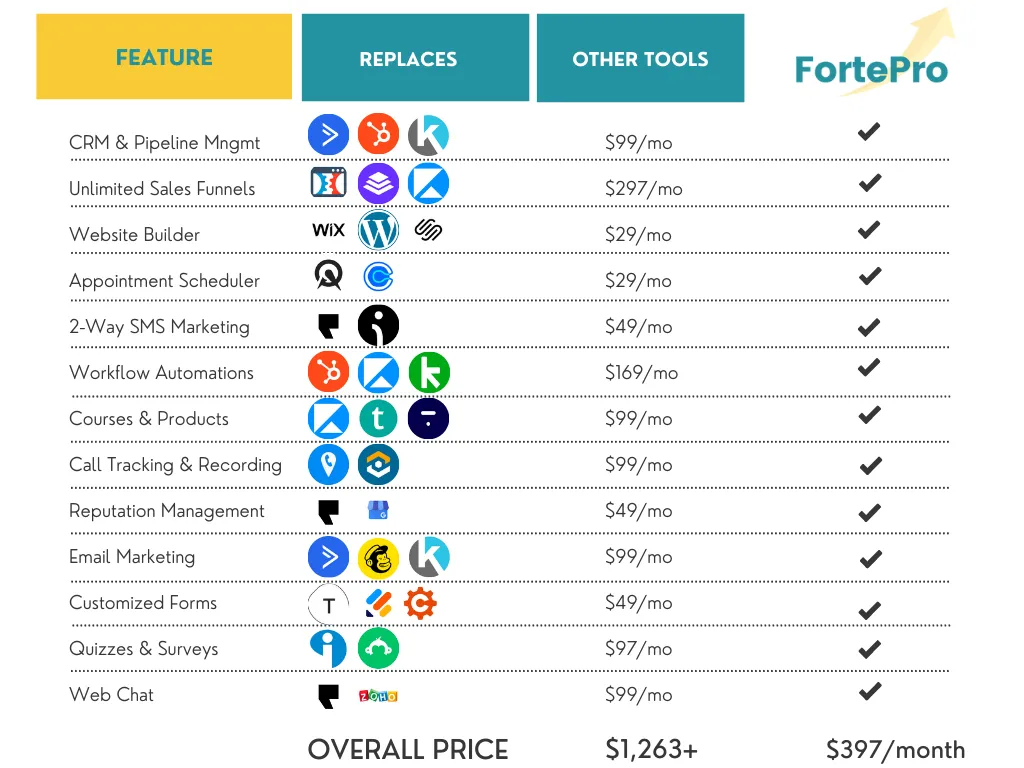Click the Wix logo in Website Builder row
This screenshot has height=768, width=1024.
(x=328, y=230)
